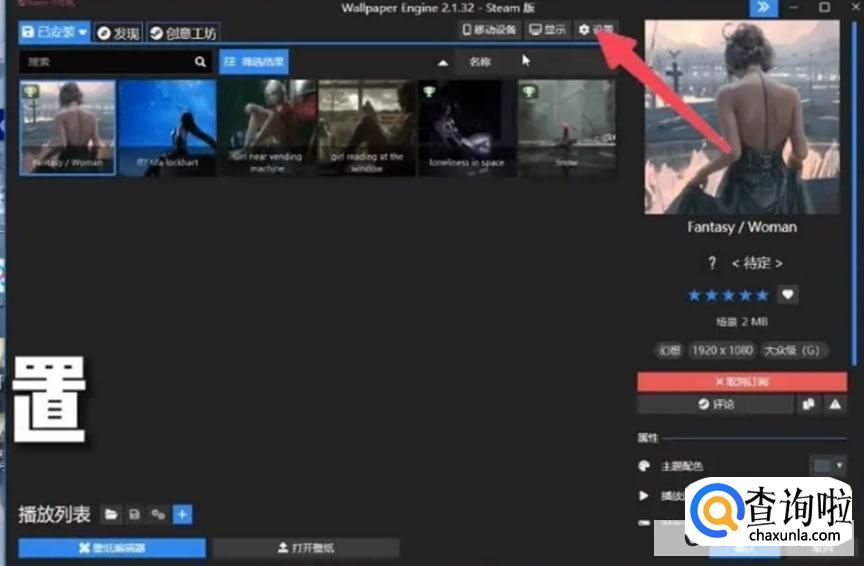Click the red 取消订阅 unsubscribe button

742,382
